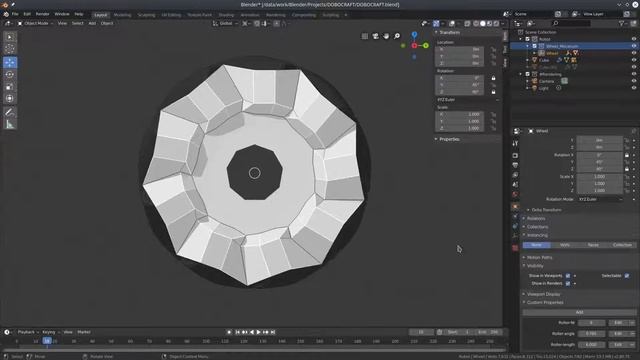Select solid viewport shading mode

(483, 24)
